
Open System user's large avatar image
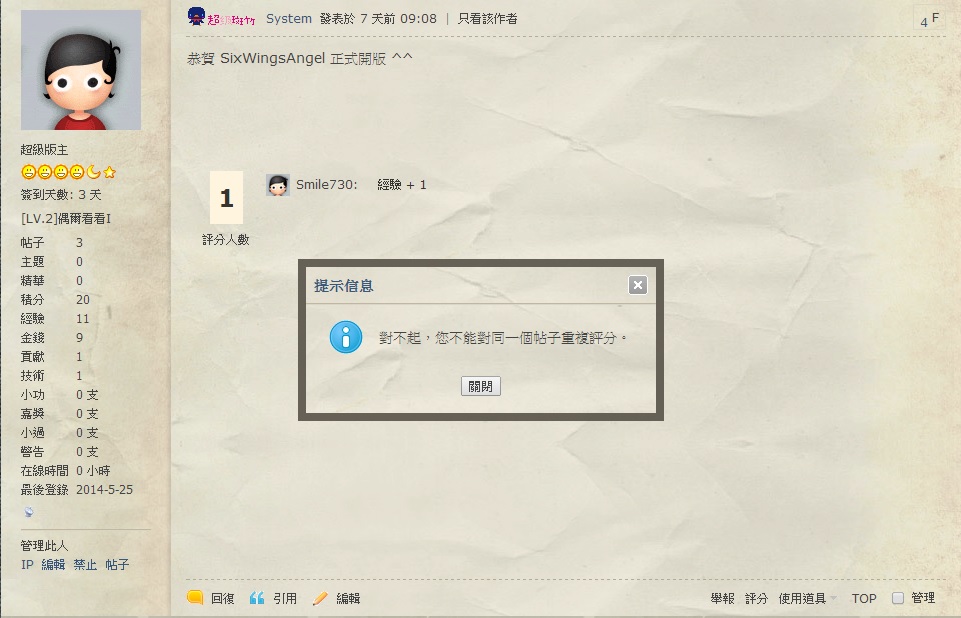[81, 70]
